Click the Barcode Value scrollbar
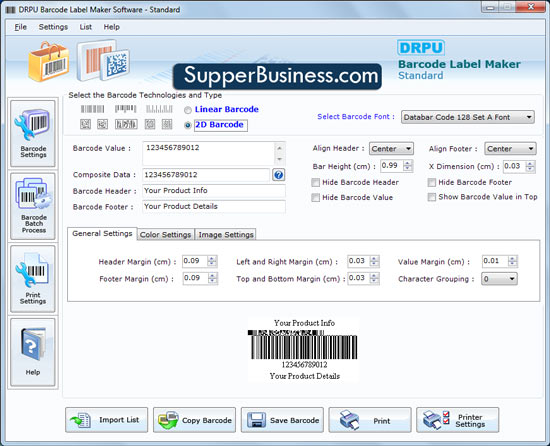Screen dimensions: 550x446 tap(280, 154)
